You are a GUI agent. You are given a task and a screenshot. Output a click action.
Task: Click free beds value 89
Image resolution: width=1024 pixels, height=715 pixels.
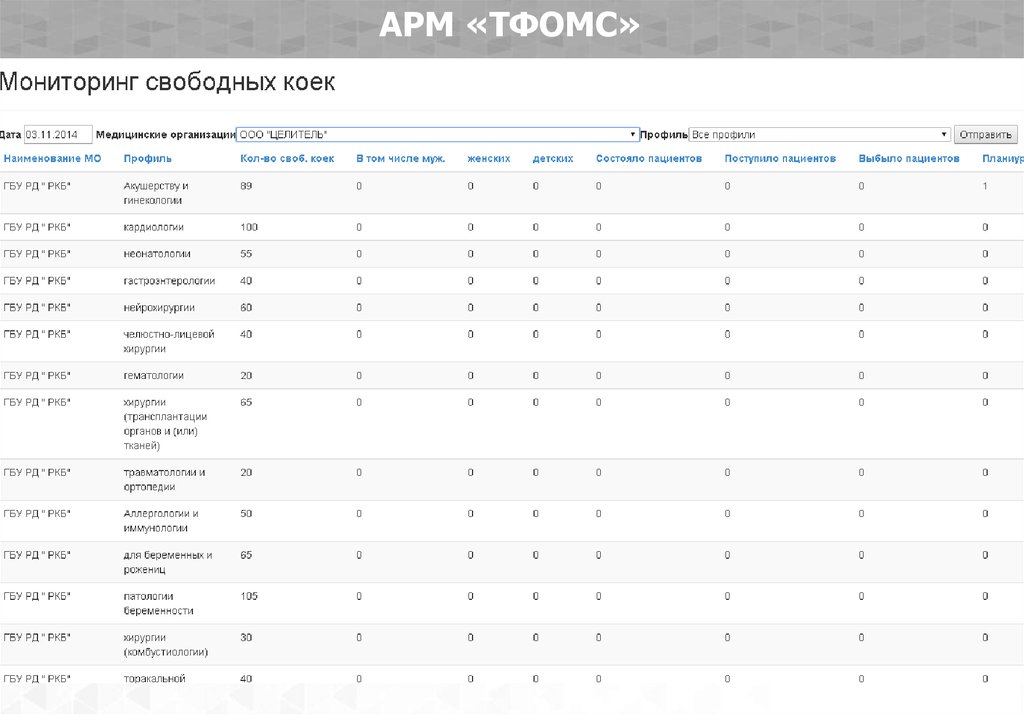pyautogui.click(x=246, y=186)
